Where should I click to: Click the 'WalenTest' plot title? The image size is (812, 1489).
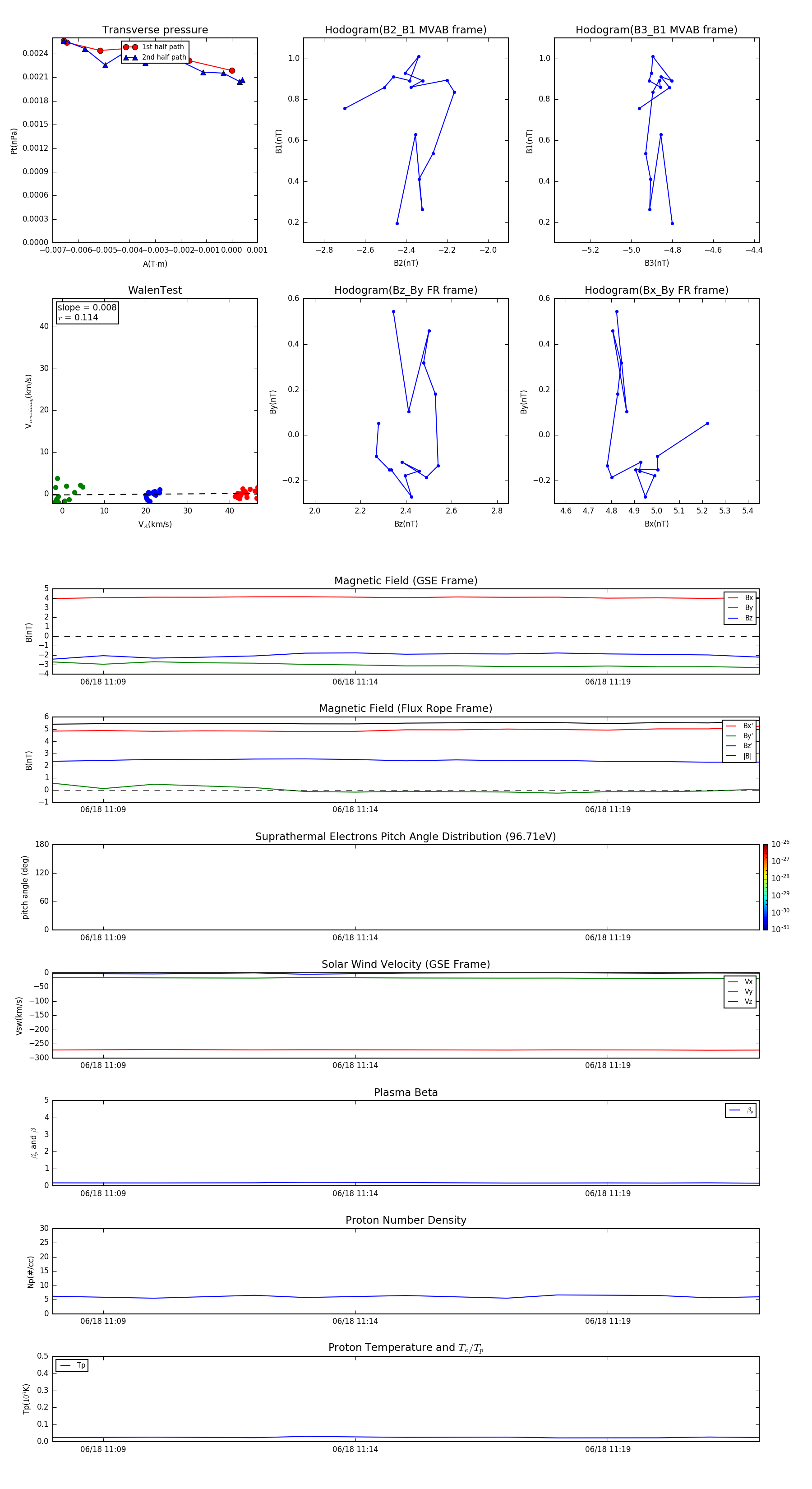point(155,290)
